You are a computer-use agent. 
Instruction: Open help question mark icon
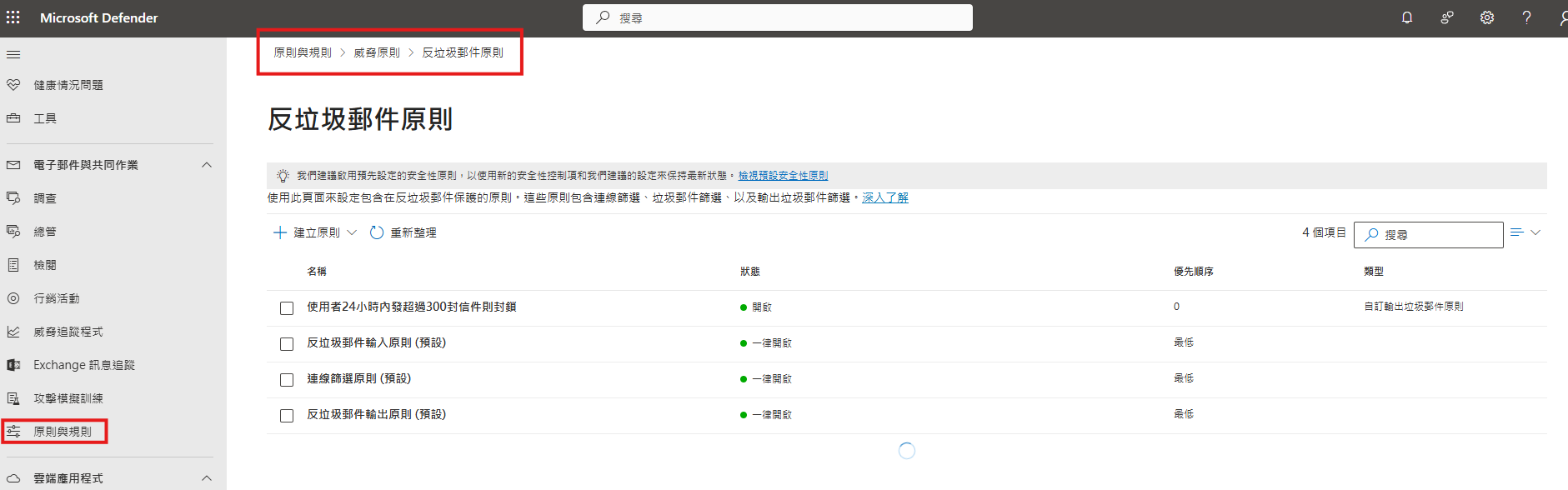[1526, 17]
